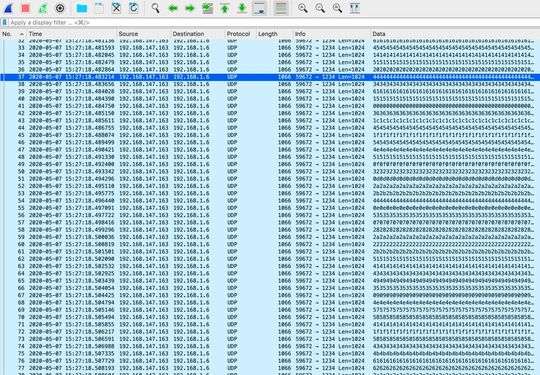The height and width of the screenshot is (375, 540).
Task: Start capturing packets with shark fin icon
Action: pyautogui.click(x=8, y=8)
